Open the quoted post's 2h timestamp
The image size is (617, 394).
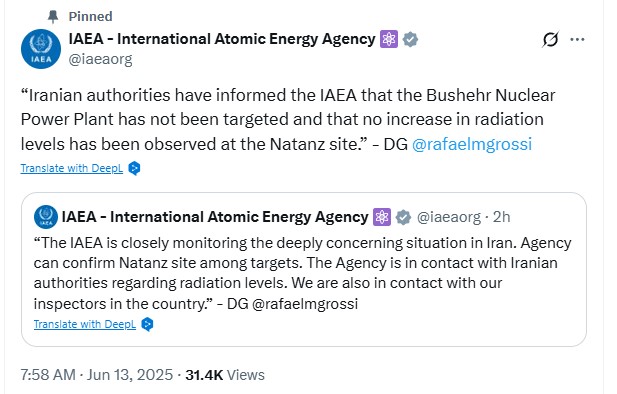[x=502, y=217]
